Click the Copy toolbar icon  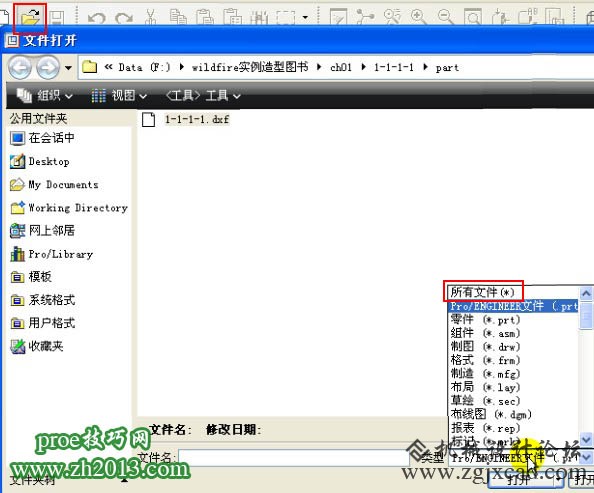point(178,17)
